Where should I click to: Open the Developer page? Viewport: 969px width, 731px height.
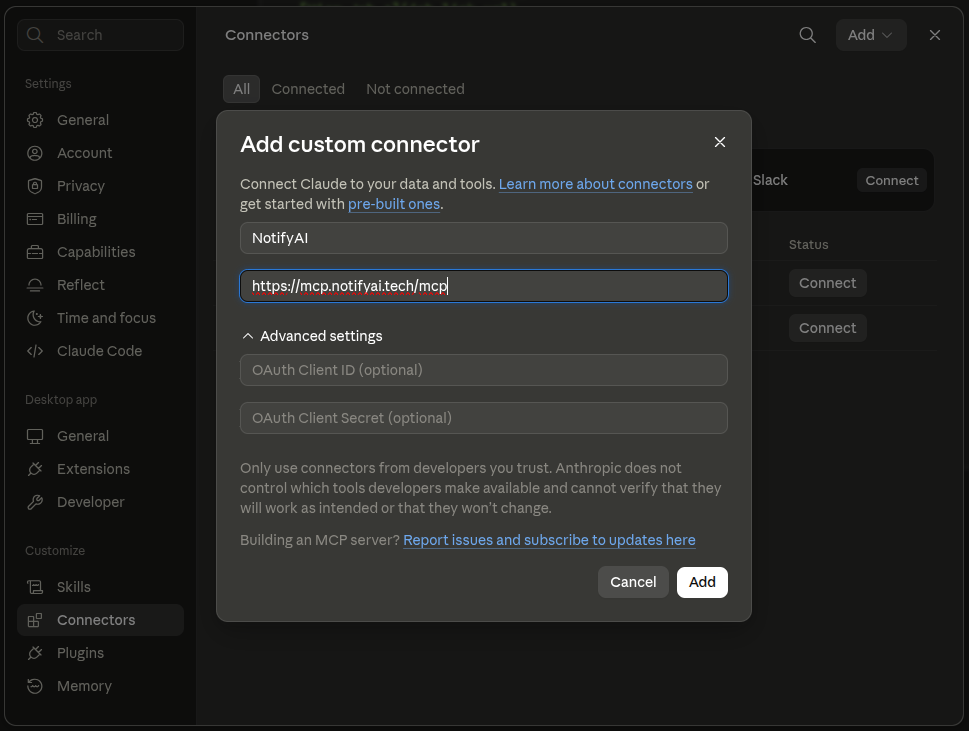click(x=101, y=502)
